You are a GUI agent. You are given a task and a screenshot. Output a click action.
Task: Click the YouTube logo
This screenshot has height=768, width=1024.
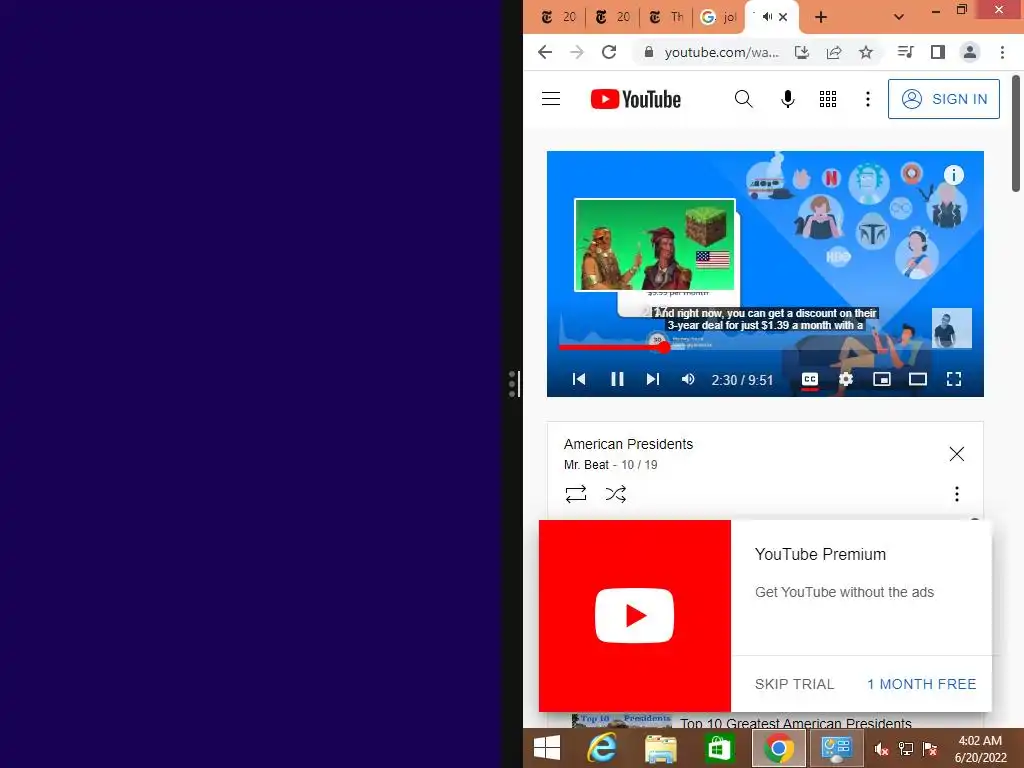click(635, 99)
